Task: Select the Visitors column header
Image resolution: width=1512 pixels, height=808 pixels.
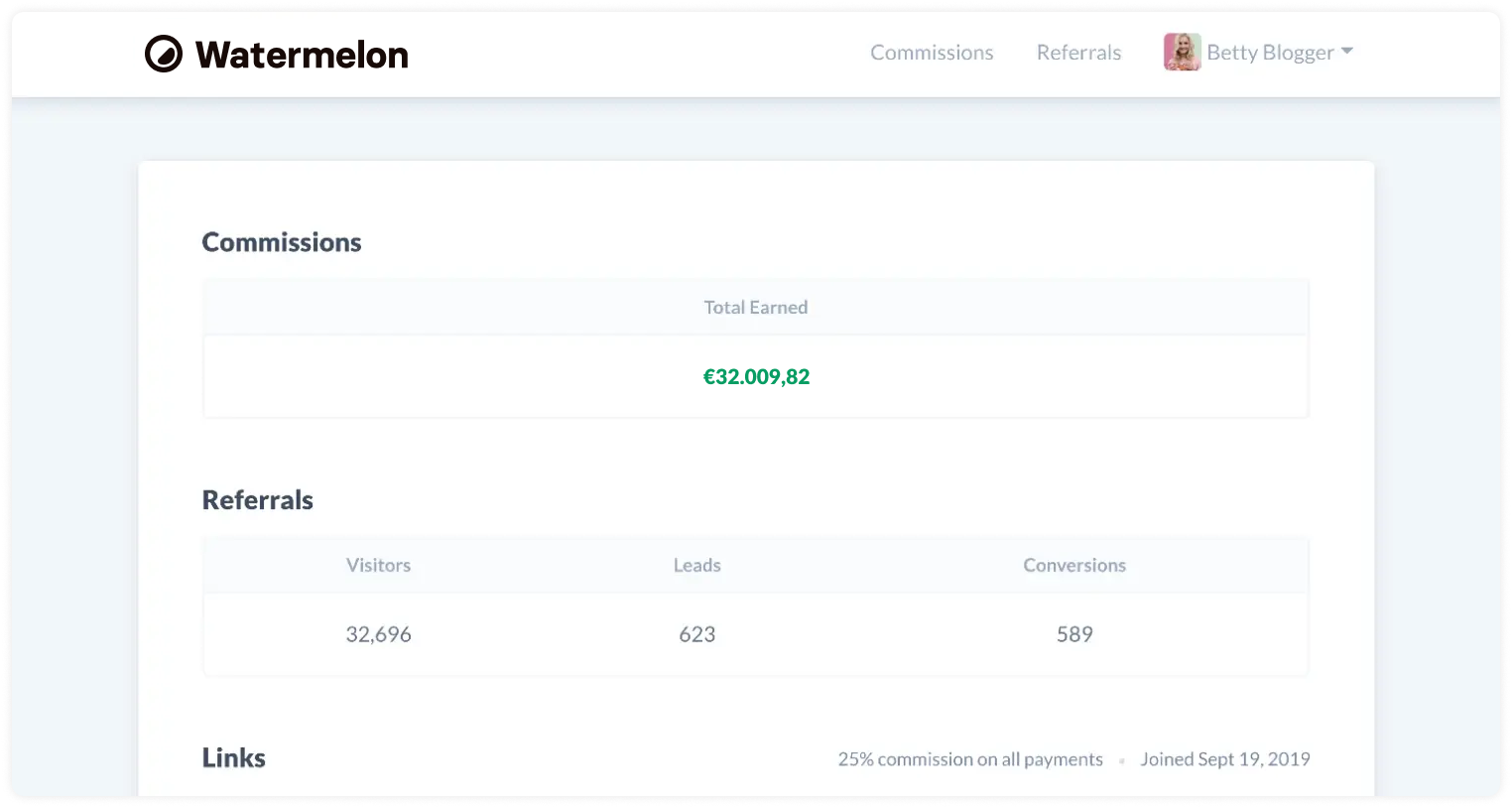Action: click(x=378, y=565)
